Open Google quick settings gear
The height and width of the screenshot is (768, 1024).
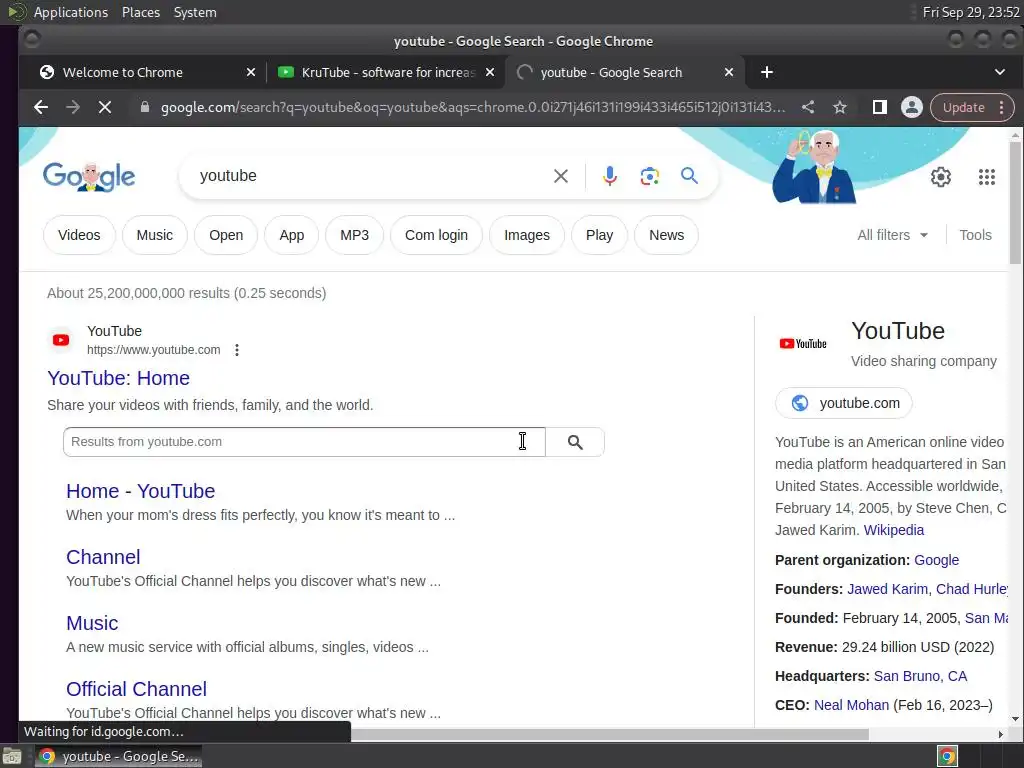940,176
